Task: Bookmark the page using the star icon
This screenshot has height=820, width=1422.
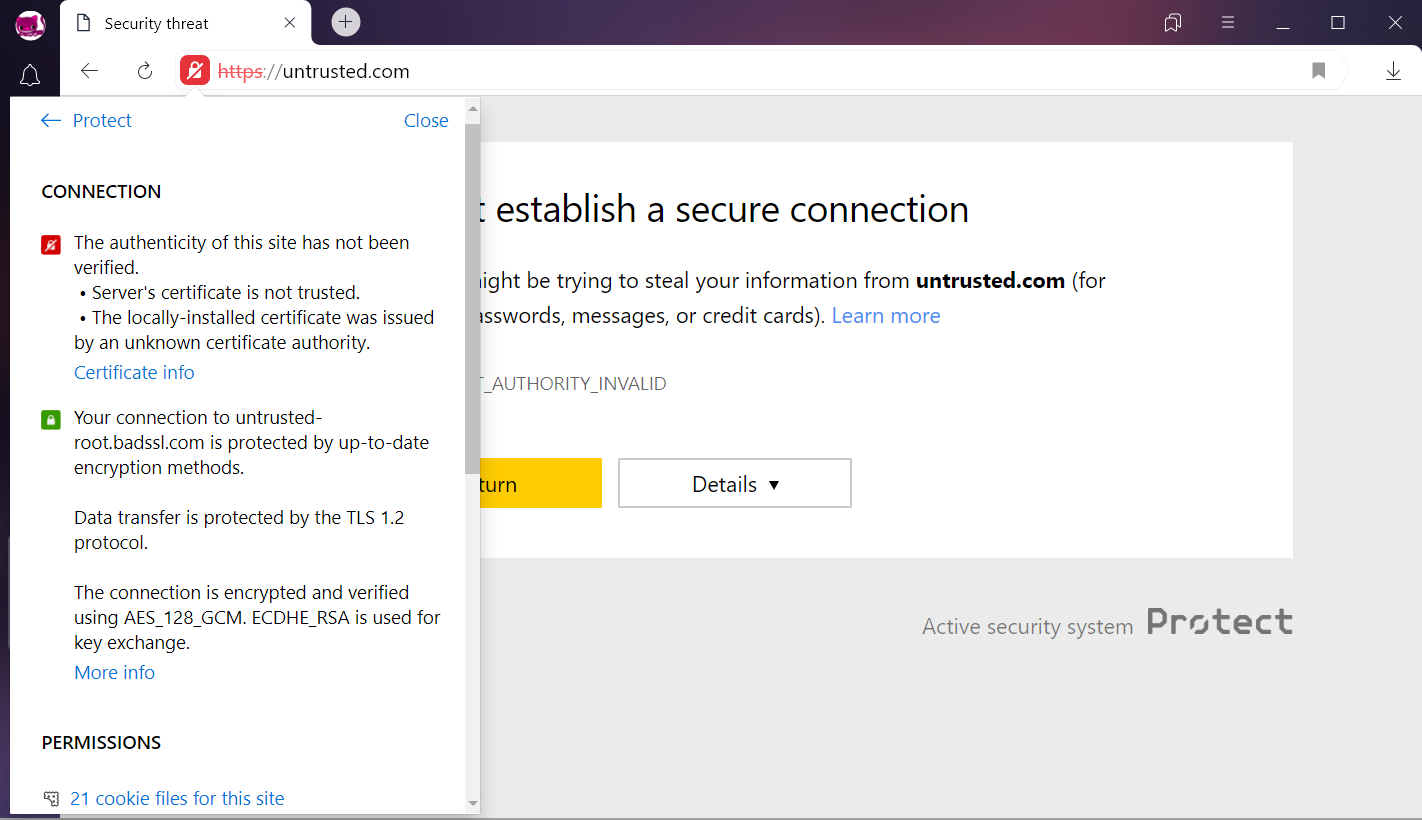Action: point(1318,71)
